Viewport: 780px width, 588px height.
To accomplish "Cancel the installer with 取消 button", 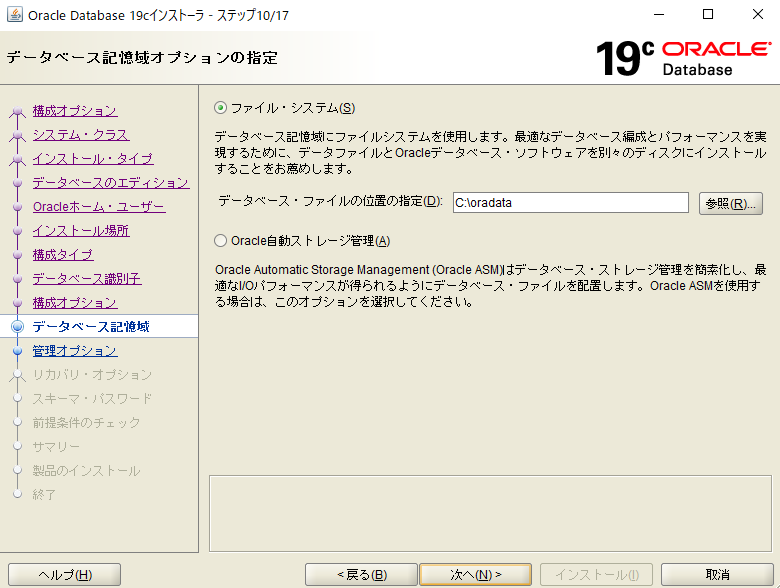I will (717, 574).
